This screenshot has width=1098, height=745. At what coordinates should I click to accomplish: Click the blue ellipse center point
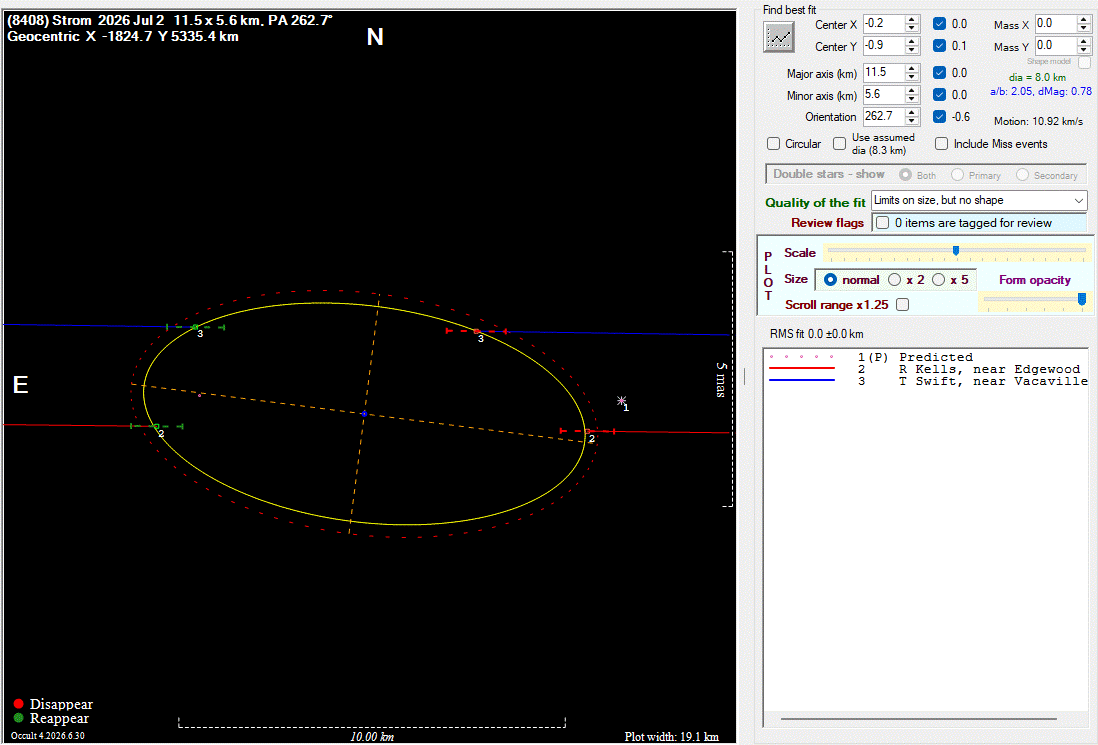364,414
